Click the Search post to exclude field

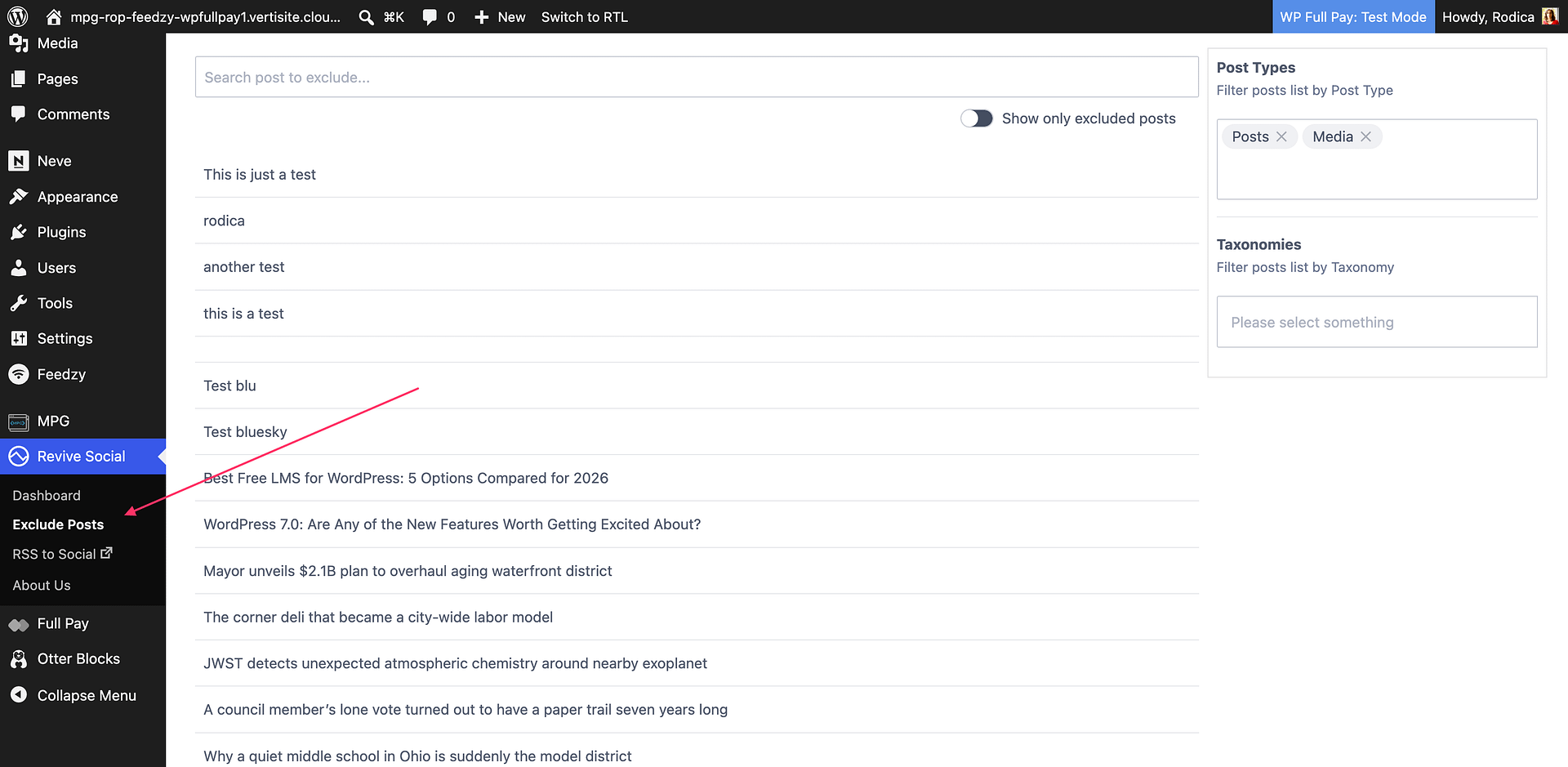tap(697, 77)
